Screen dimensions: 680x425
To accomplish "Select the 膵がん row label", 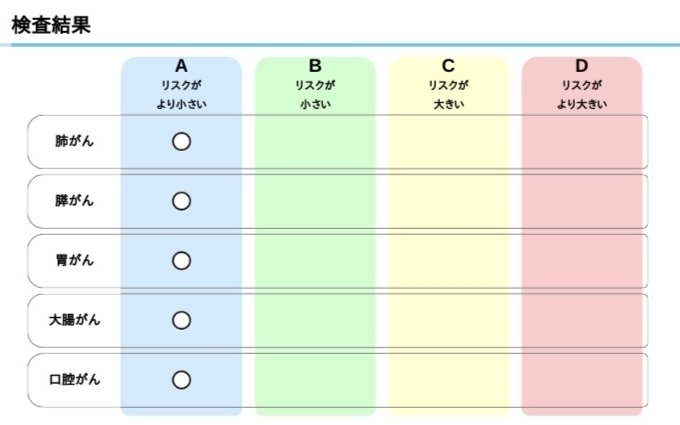I will coord(75,201).
